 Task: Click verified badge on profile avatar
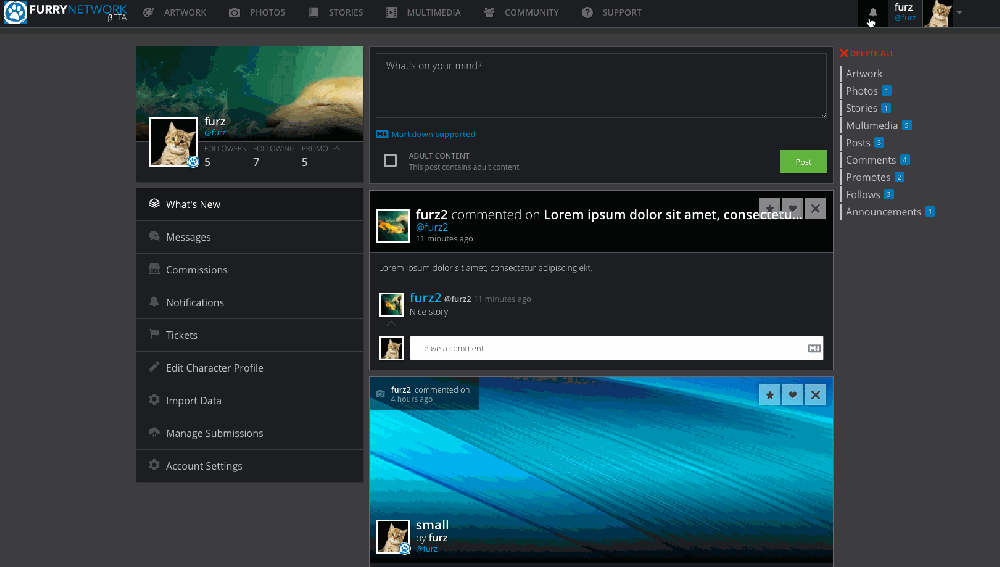coord(193,162)
